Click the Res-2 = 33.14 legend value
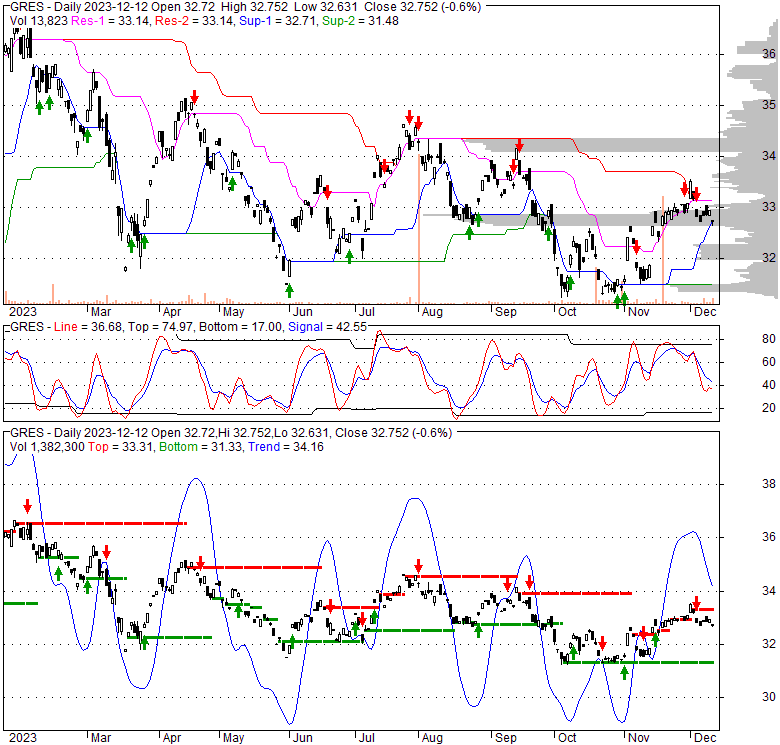780x745 pixels. click(194, 21)
